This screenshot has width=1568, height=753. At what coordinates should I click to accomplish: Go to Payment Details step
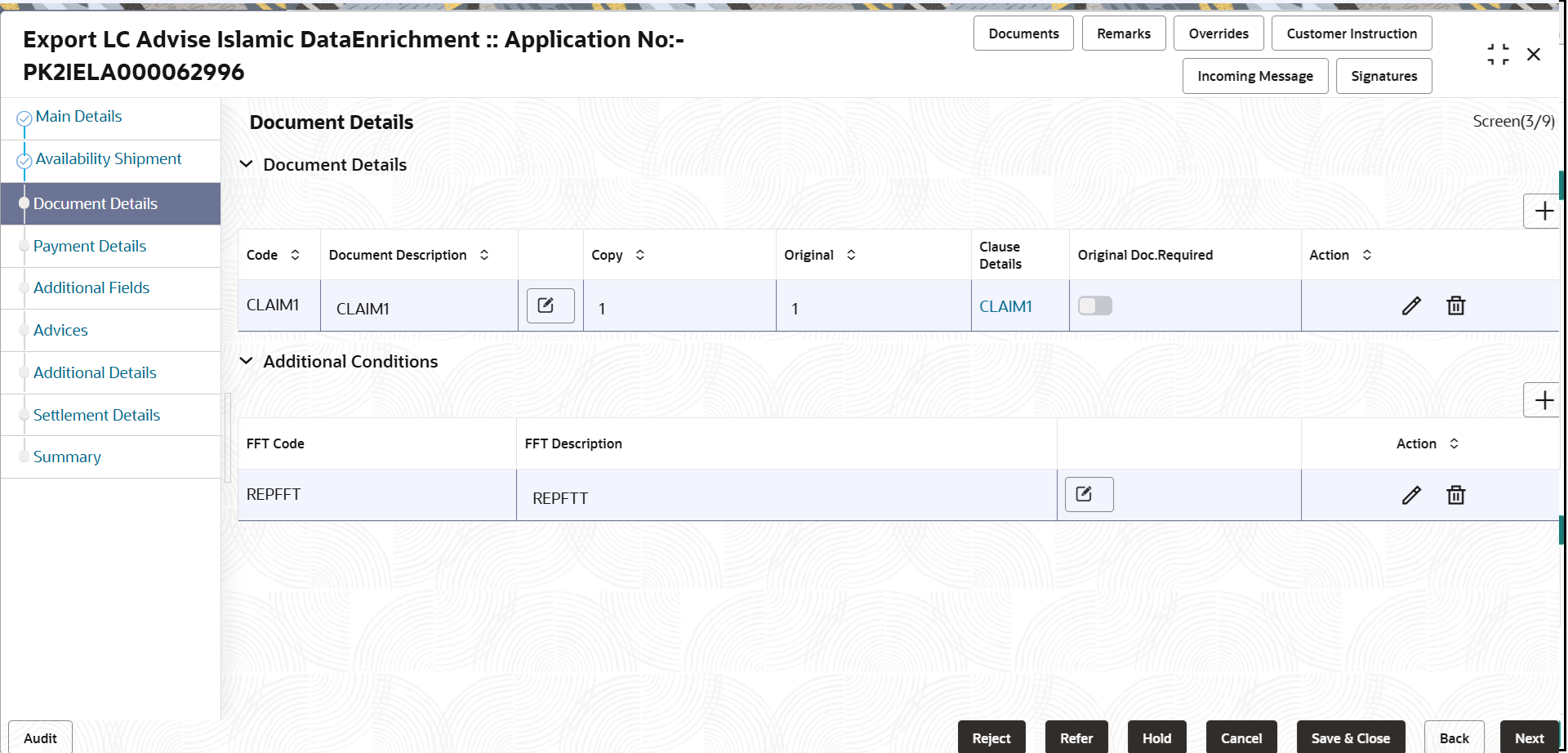90,246
